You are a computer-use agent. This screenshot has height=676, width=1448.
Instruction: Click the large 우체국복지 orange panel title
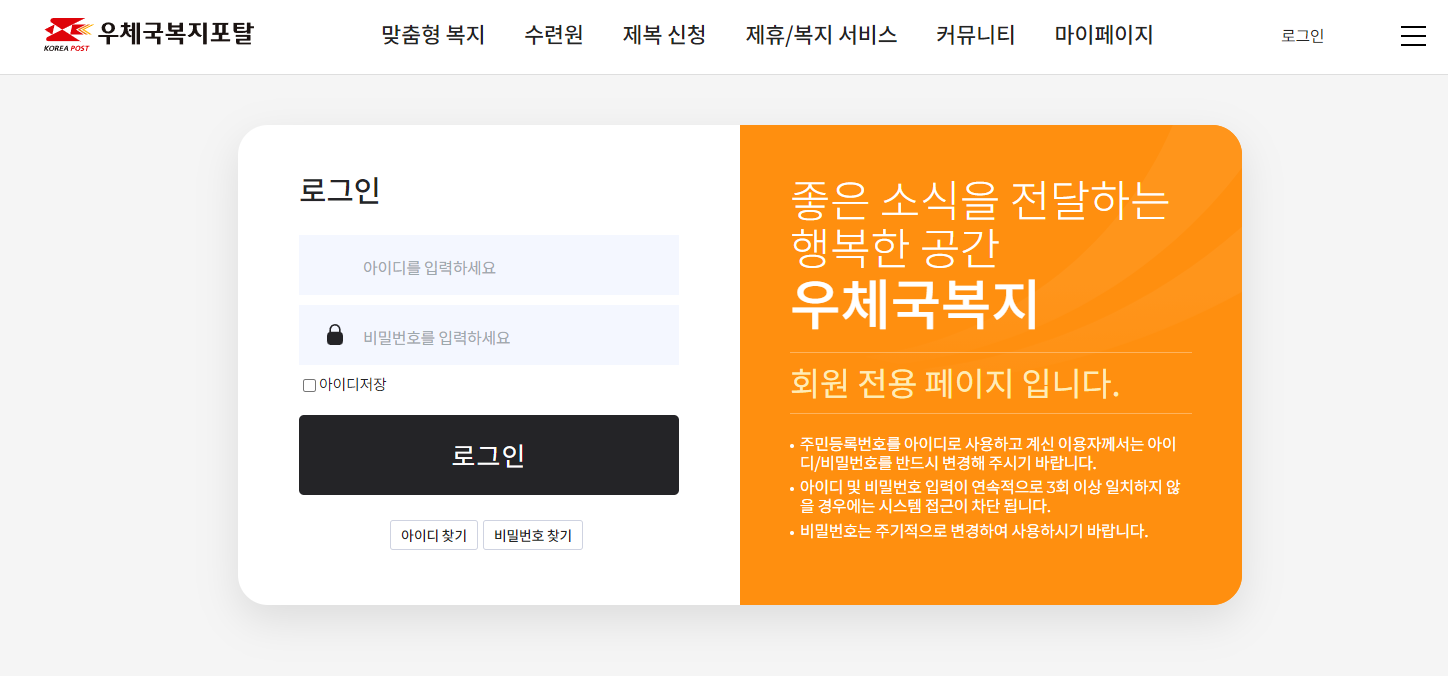click(x=914, y=305)
